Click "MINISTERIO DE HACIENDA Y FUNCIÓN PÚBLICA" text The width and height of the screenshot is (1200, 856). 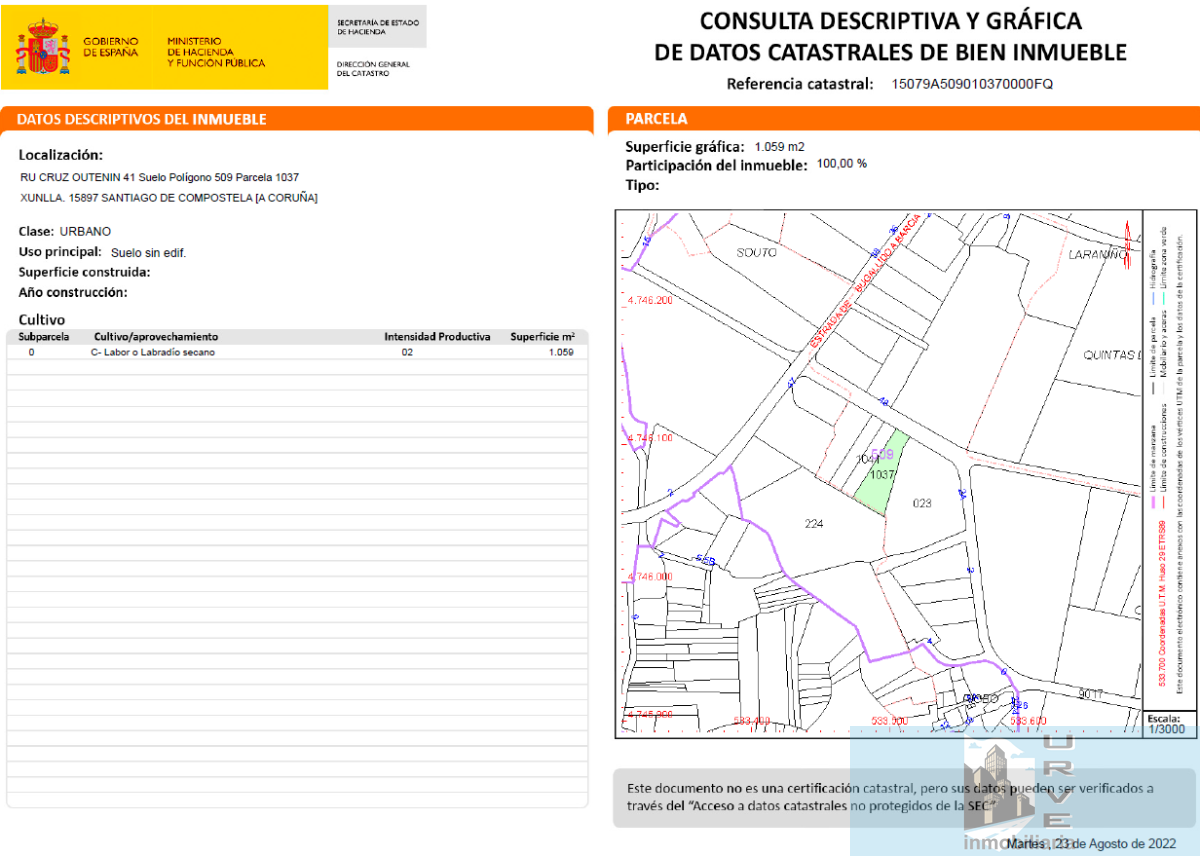[x=216, y=52]
